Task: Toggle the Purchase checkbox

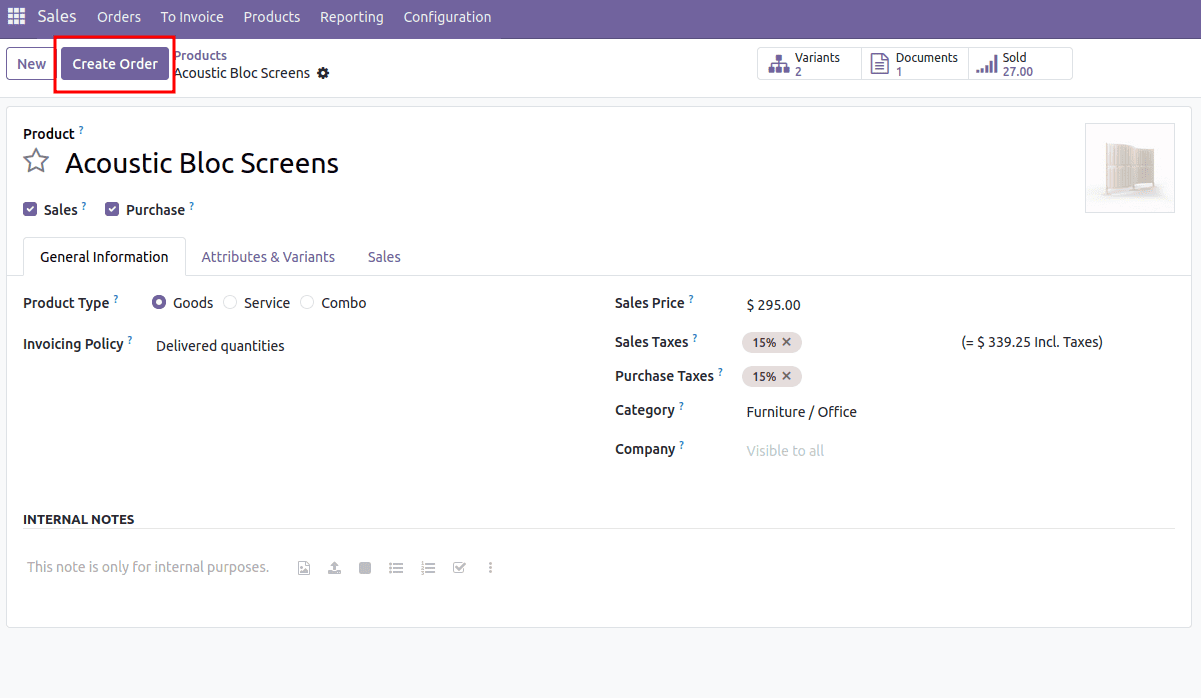Action: (112, 210)
